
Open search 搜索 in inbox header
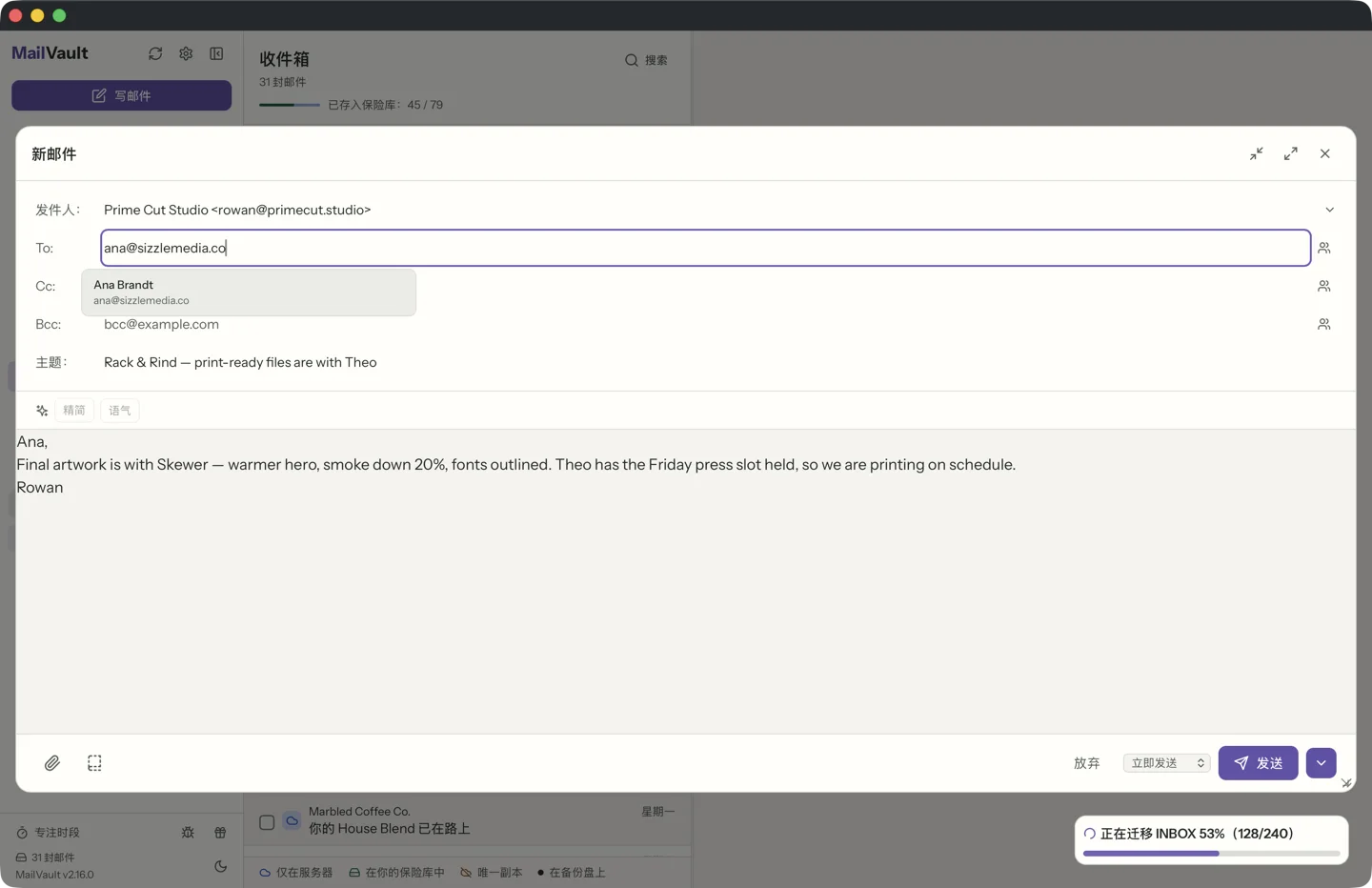coord(646,60)
